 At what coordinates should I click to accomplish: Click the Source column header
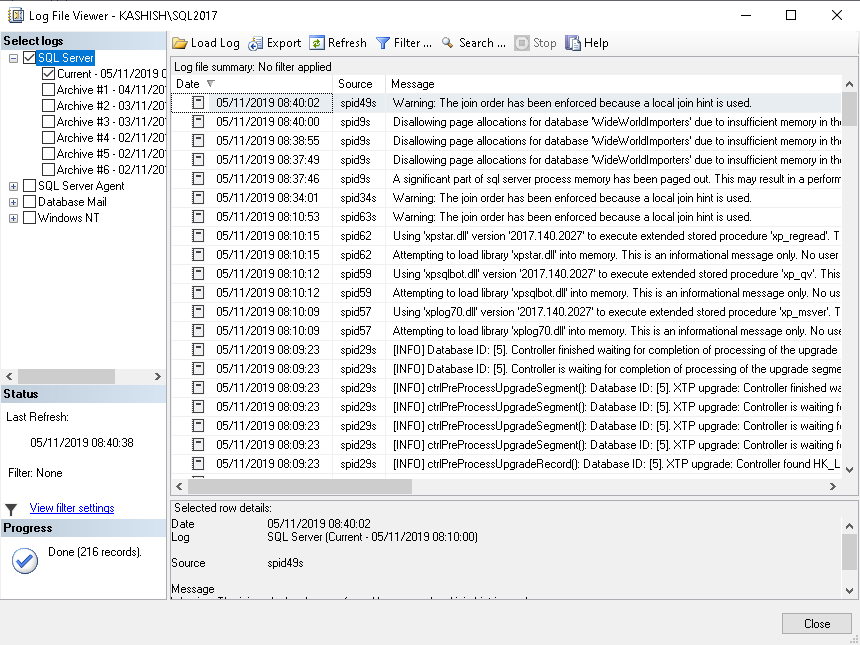point(359,84)
